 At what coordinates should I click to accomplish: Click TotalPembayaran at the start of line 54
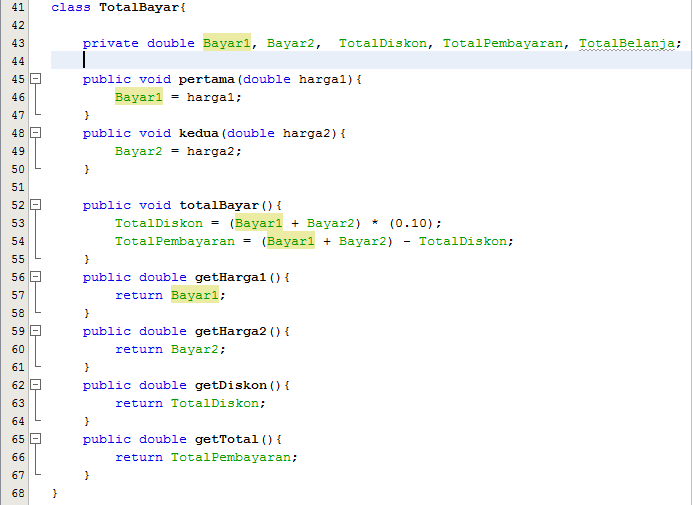[x=175, y=241]
